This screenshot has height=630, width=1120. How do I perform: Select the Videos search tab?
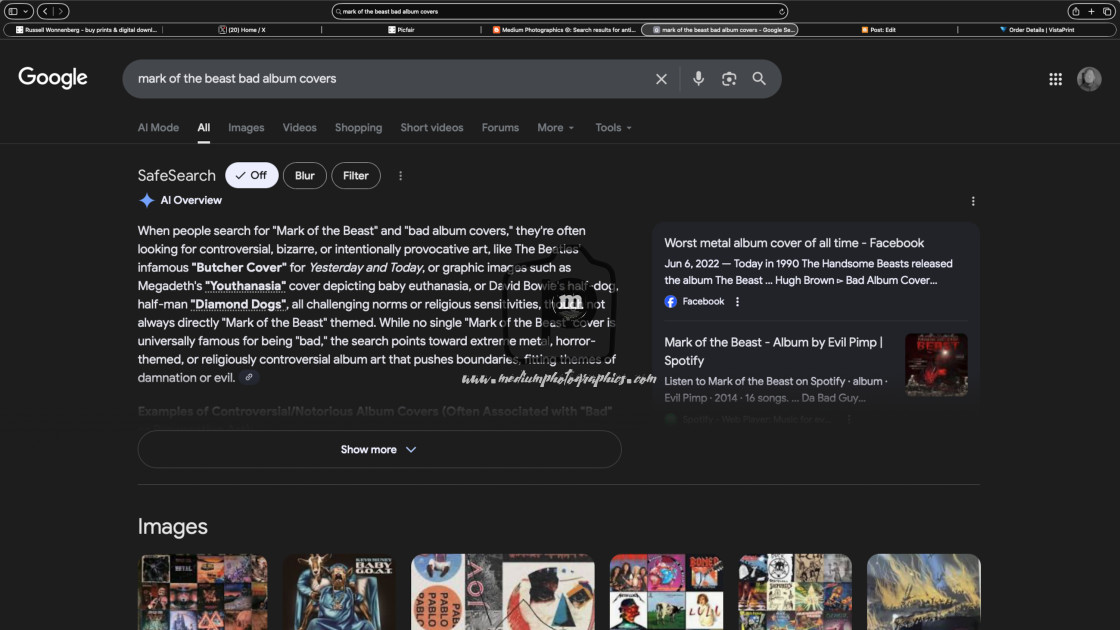[299, 128]
